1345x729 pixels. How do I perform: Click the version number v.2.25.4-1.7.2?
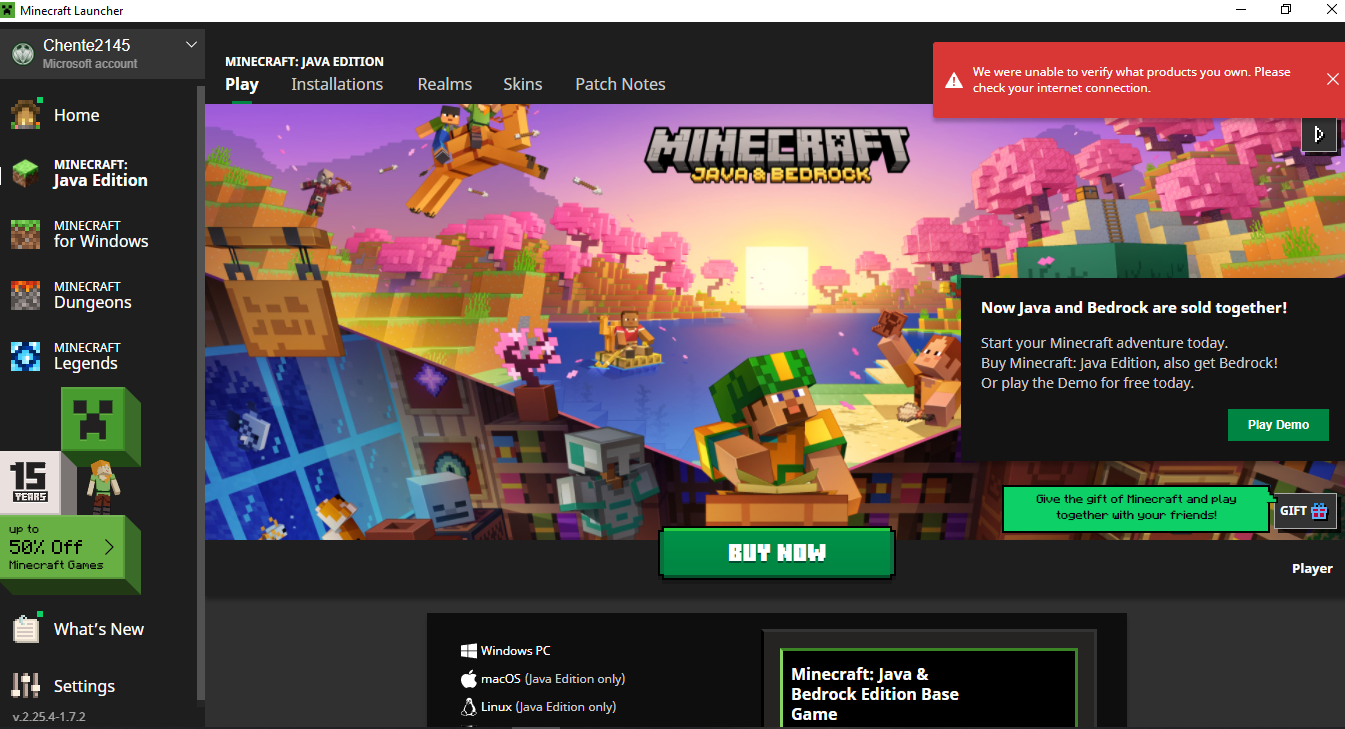coord(49,717)
